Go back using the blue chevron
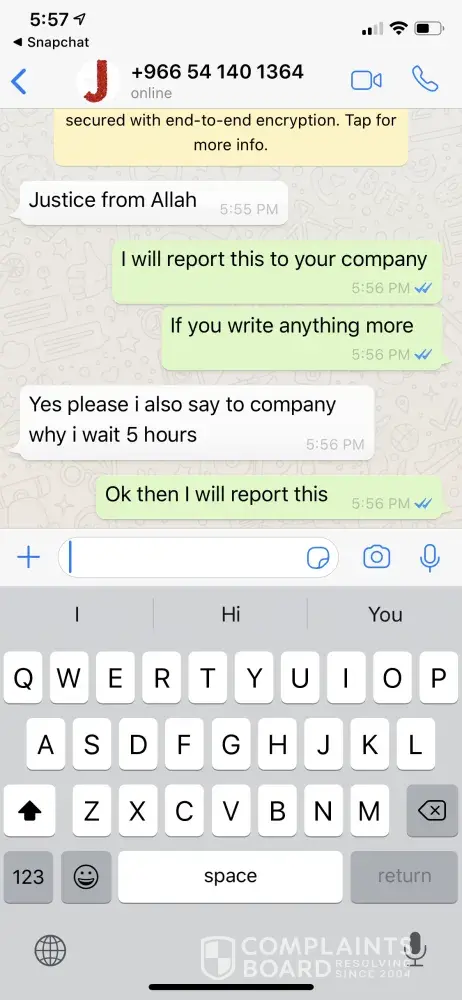This screenshot has width=462, height=1000. tap(19, 82)
